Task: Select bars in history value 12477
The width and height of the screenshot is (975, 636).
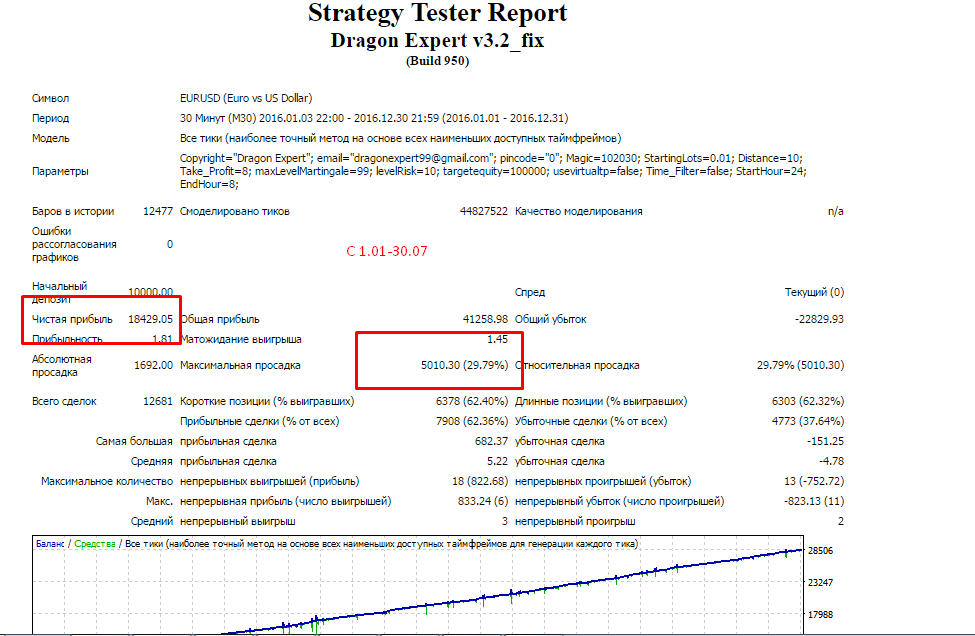Action: click(158, 211)
